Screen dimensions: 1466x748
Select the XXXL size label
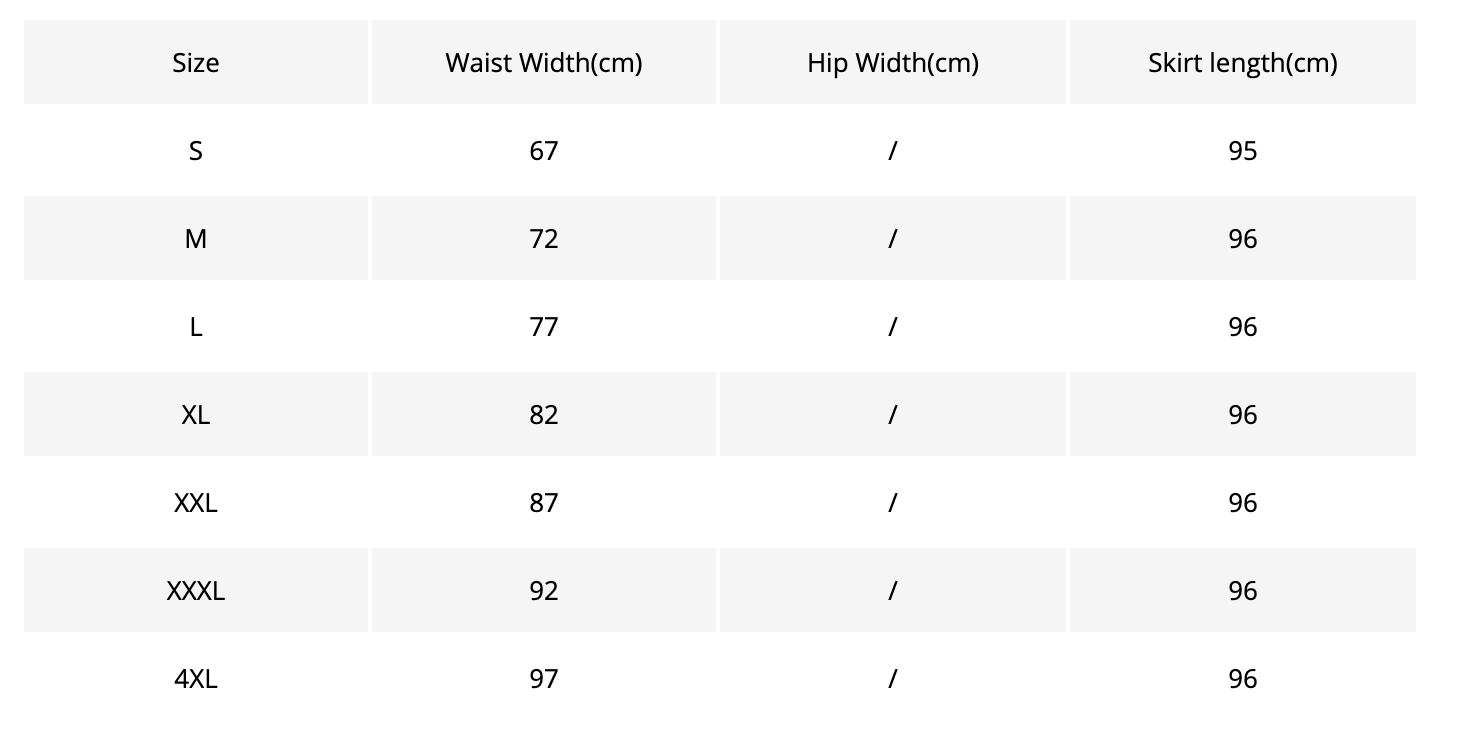click(196, 590)
